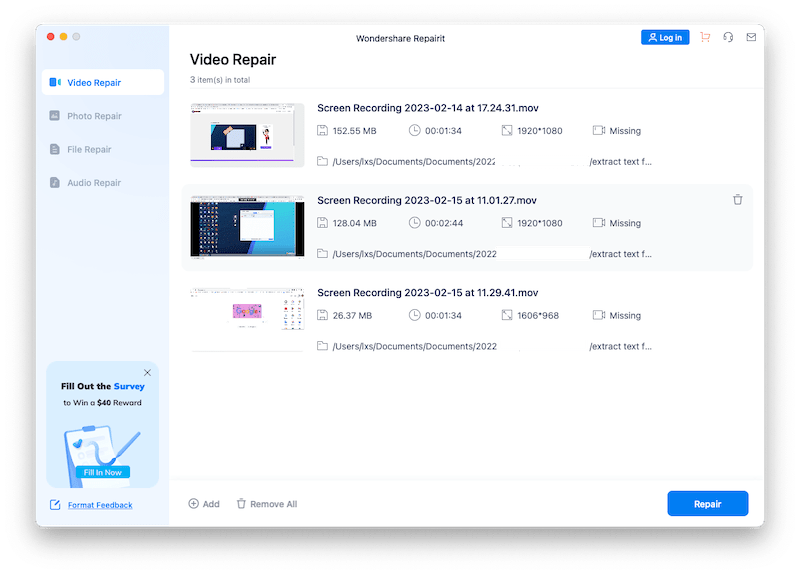This screenshot has width=800, height=574.
Task: Click the File Repair document icon
Action: [x=55, y=149]
